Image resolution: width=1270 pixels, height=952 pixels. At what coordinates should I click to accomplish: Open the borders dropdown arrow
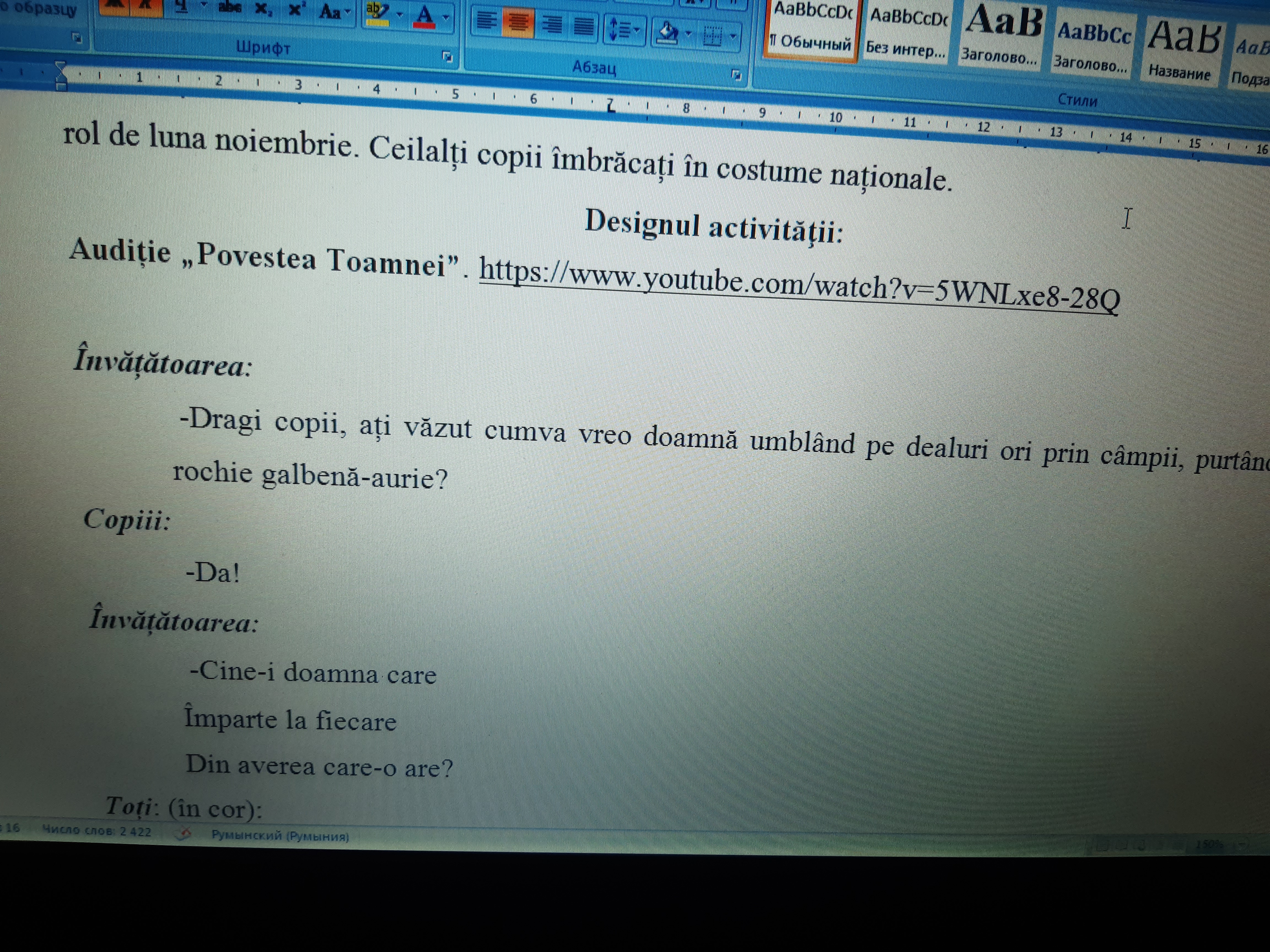(x=733, y=37)
